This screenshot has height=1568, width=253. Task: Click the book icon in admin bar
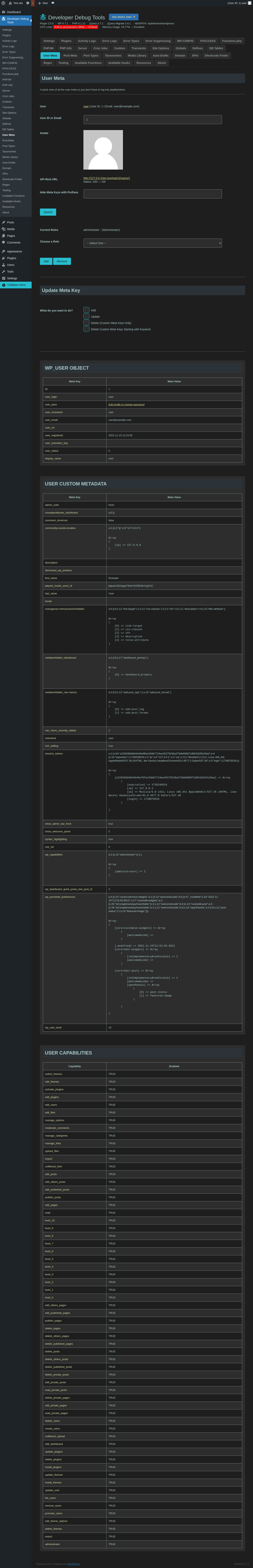pyautogui.click(x=53, y=3)
